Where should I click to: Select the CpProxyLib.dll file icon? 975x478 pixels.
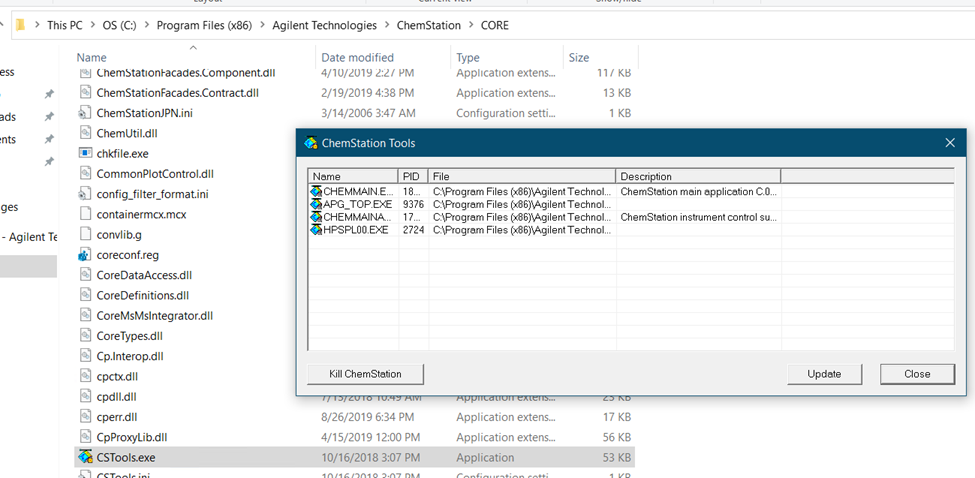[x=85, y=437]
